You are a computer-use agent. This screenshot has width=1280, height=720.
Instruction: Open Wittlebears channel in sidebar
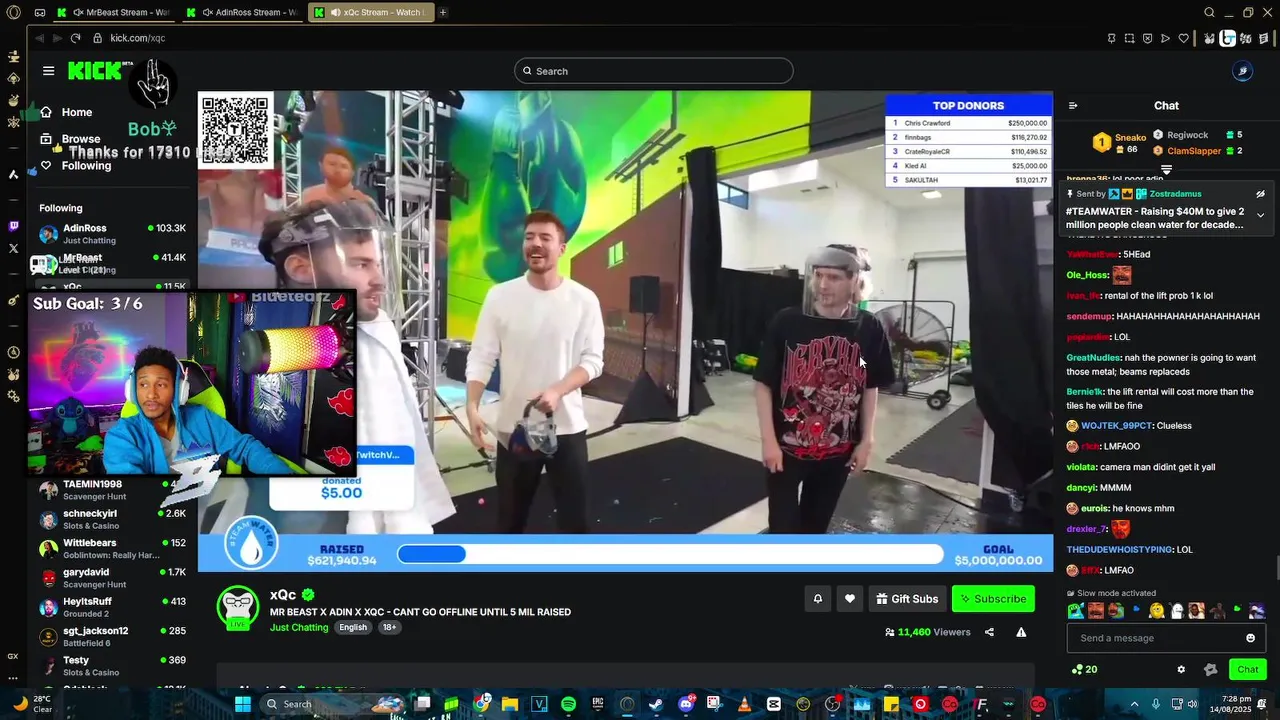coord(112,549)
